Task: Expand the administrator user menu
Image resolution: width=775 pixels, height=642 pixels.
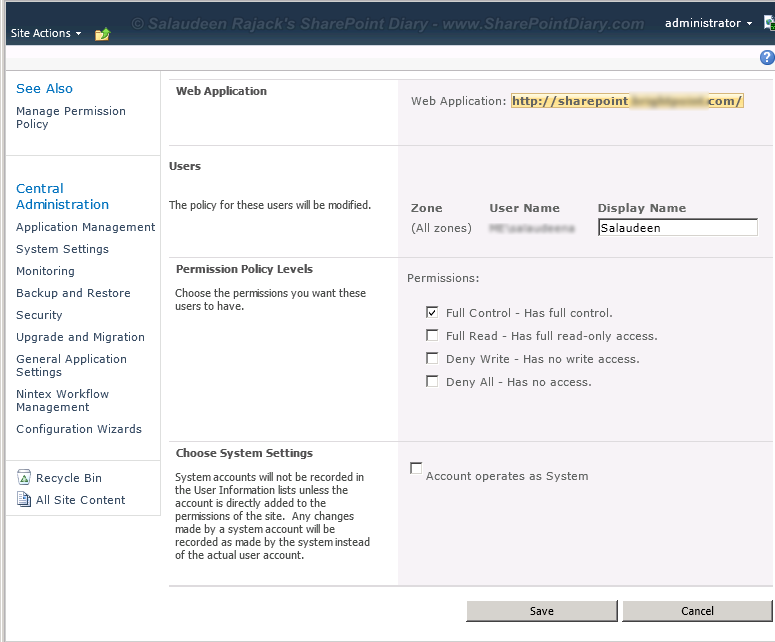Action: 708,23
